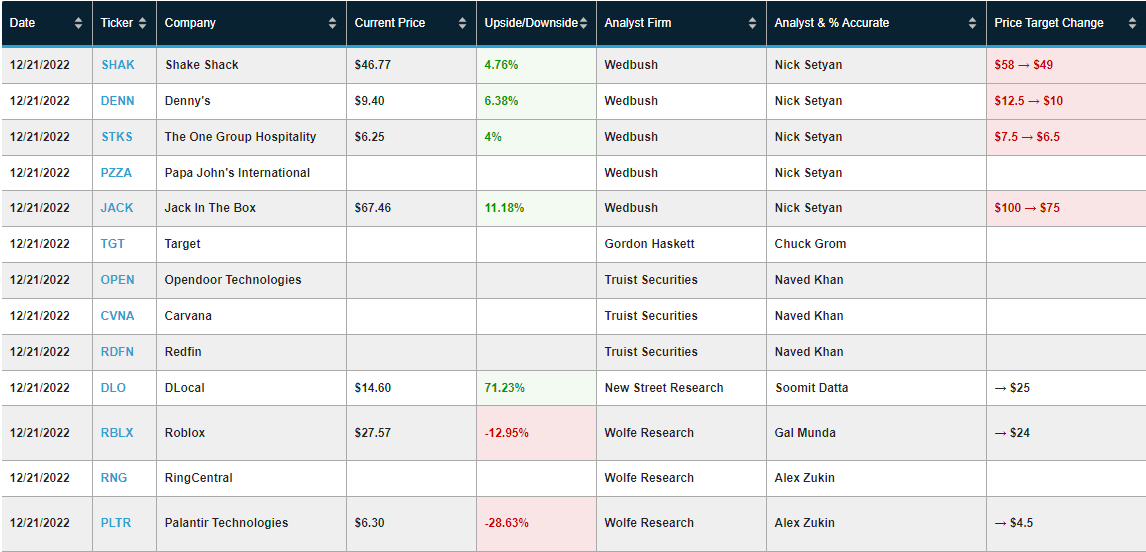Open the DENN ticker link

click(117, 101)
